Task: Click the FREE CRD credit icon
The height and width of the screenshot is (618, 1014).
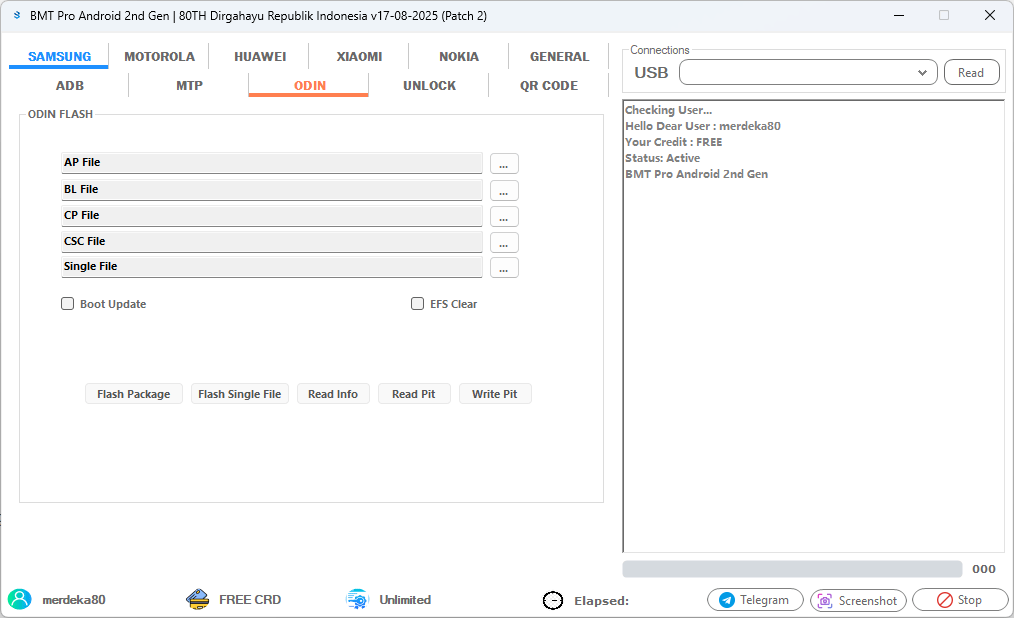Action: [198, 599]
